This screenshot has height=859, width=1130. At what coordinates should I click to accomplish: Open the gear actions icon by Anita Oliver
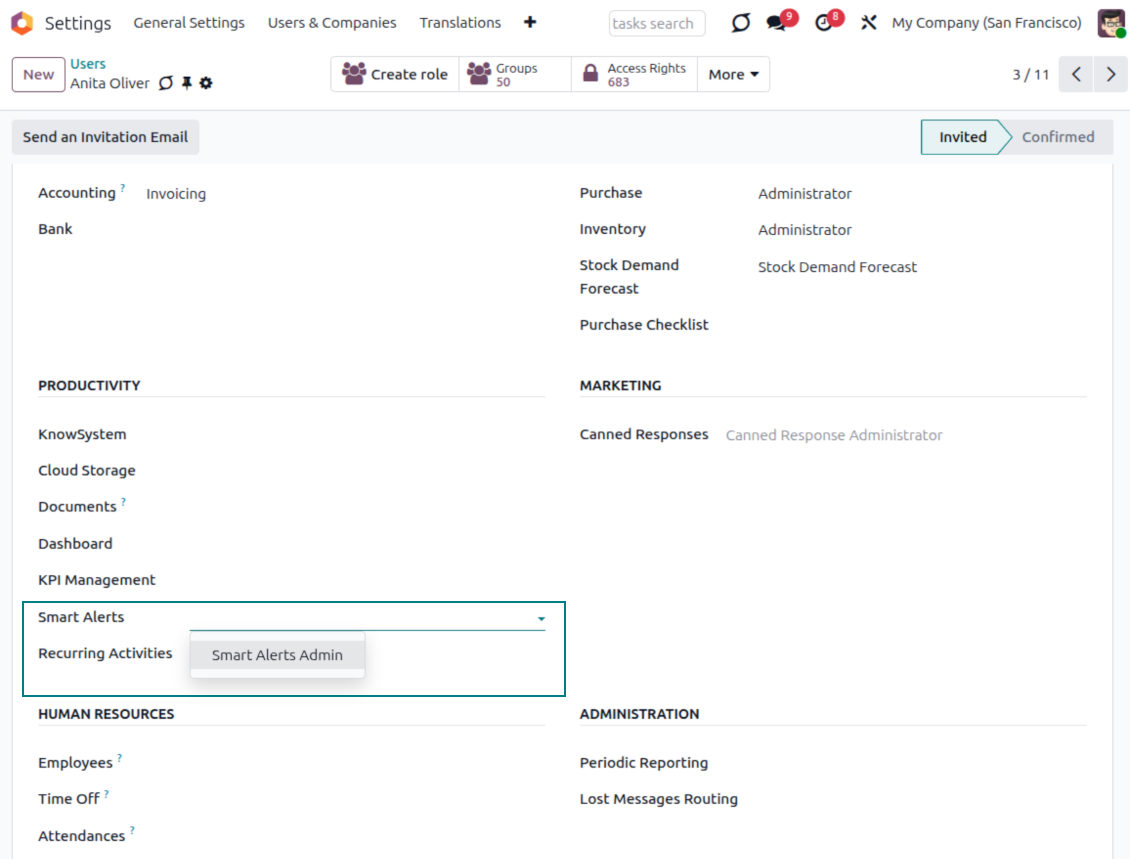point(206,84)
